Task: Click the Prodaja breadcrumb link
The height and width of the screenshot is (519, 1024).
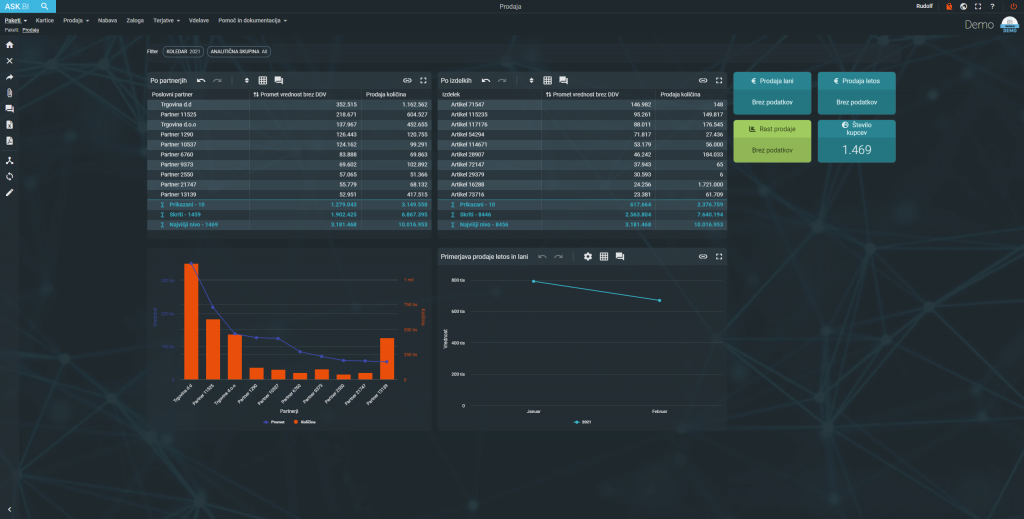Action: (31, 30)
